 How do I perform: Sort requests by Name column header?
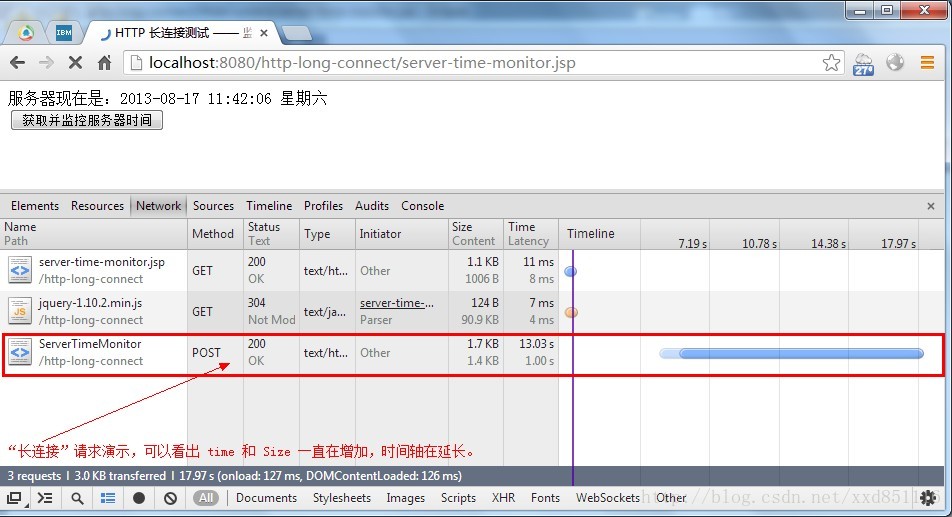(x=94, y=234)
